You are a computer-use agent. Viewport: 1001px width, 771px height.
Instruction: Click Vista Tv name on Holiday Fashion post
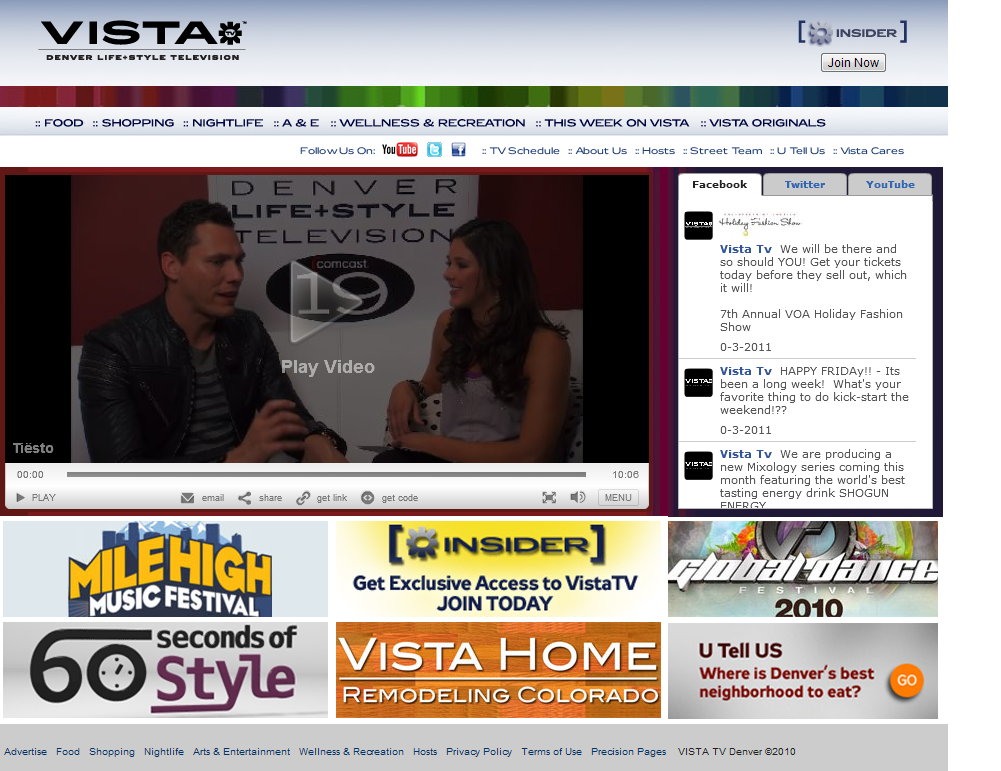pyautogui.click(x=746, y=249)
